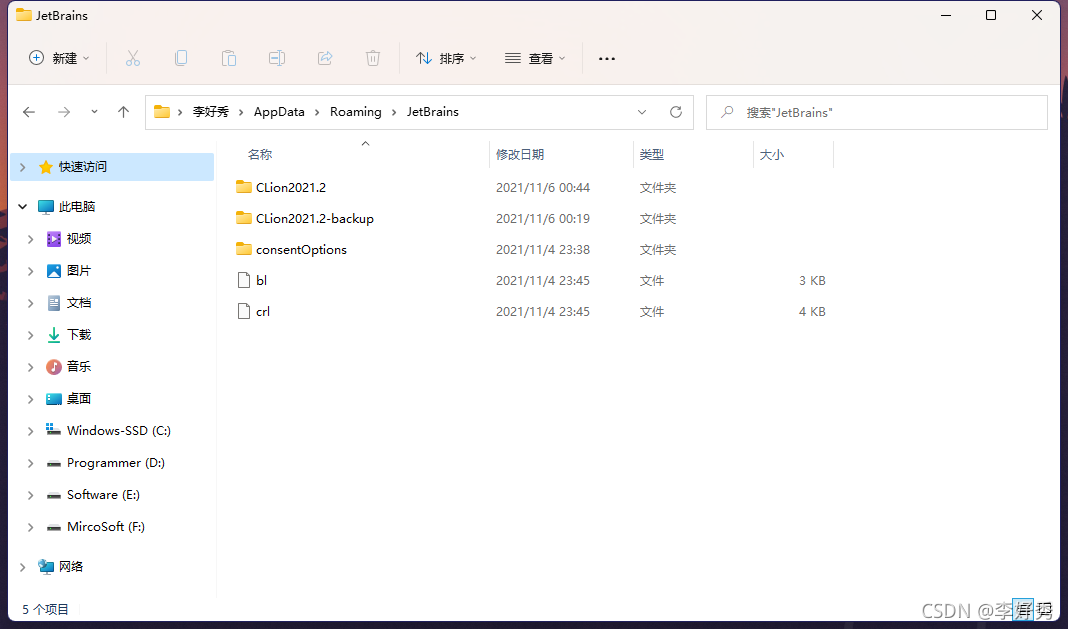Select 网络 in navigation pane
This screenshot has width=1068, height=629.
[70, 566]
